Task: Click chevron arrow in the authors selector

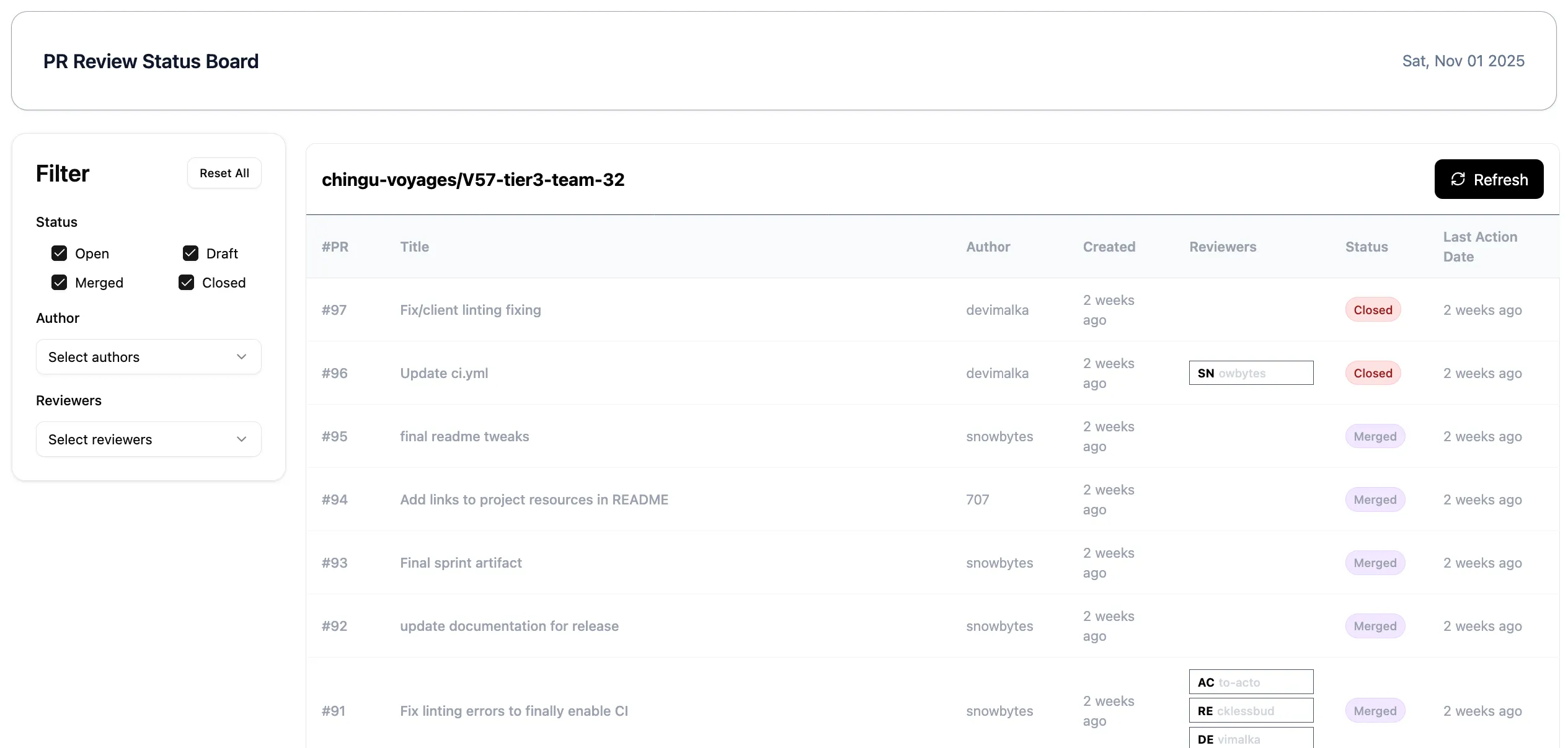Action: 242,357
